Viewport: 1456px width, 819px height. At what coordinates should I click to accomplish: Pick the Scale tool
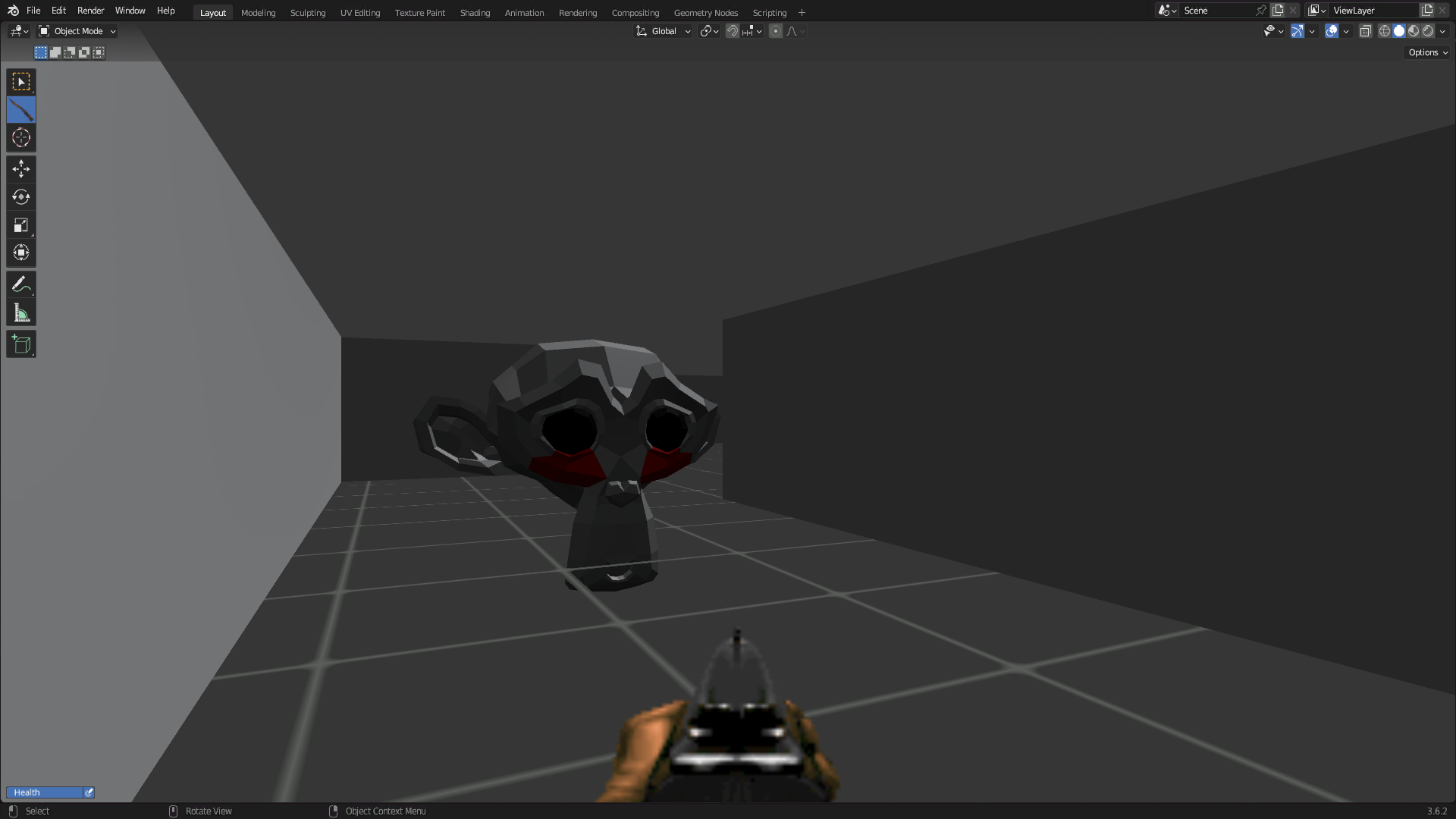[21, 225]
